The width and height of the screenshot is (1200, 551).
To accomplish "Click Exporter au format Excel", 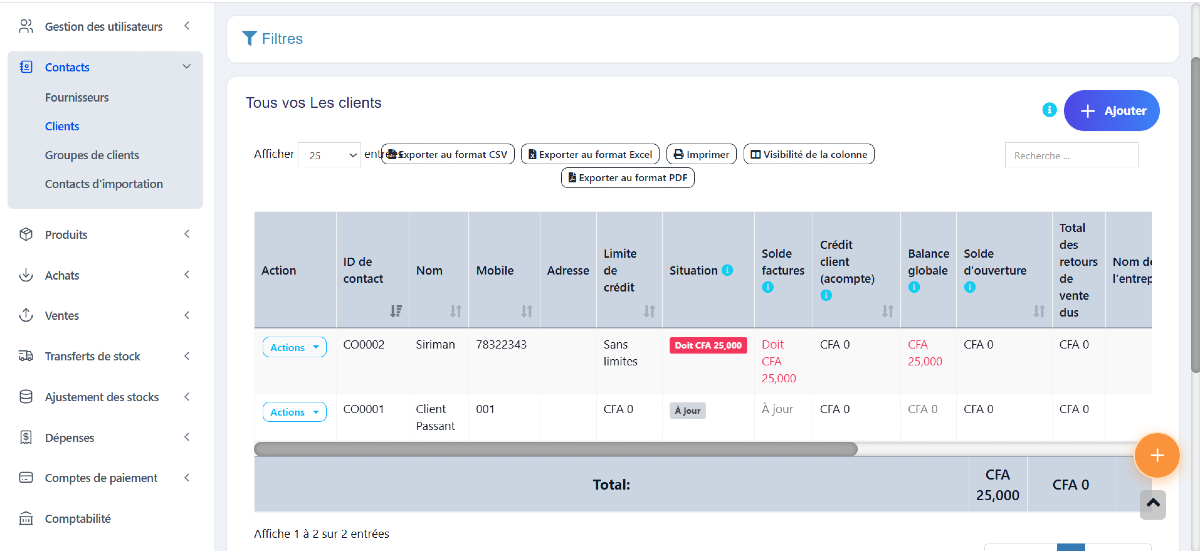I will coord(590,154).
